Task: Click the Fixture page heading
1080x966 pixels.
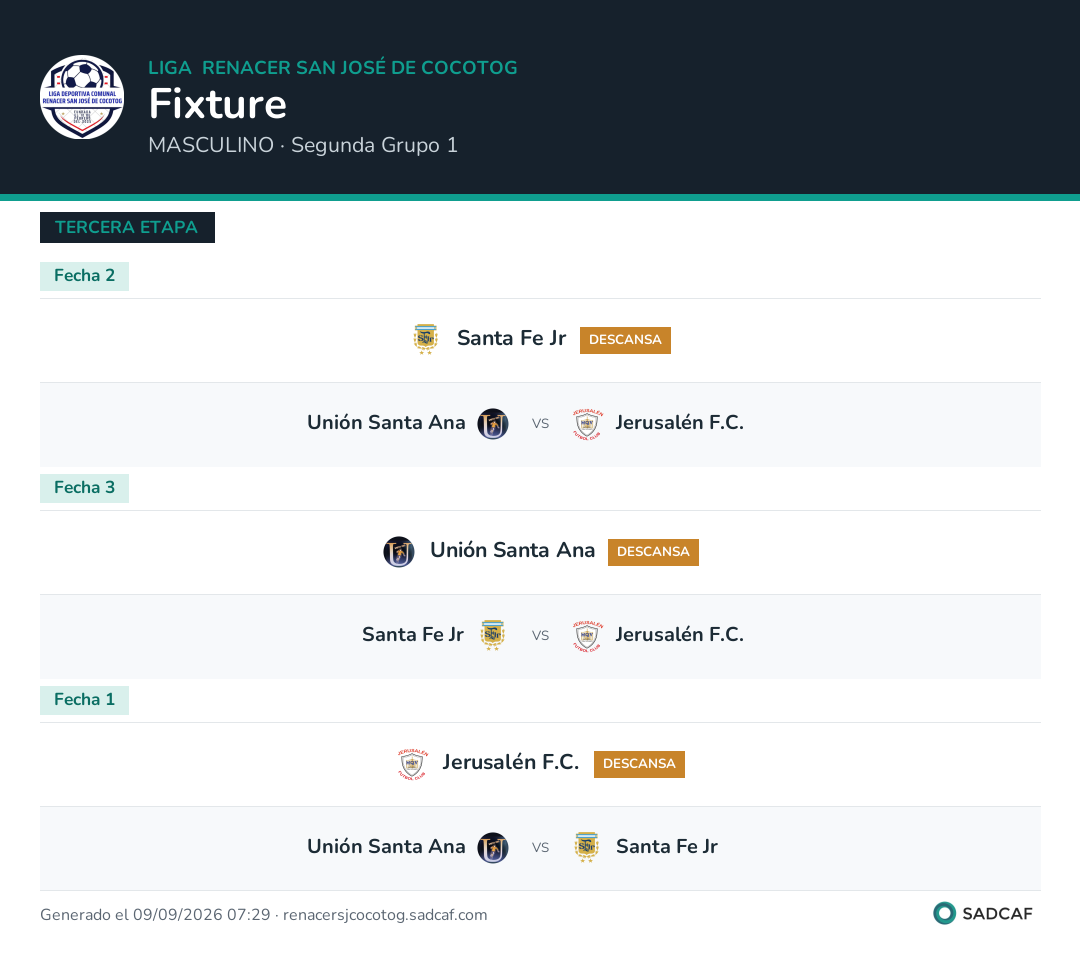Action: pos(218,104)
